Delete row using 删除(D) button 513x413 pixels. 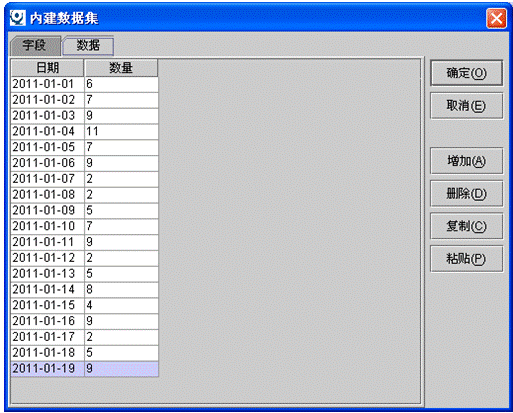[x=466, y=194]
